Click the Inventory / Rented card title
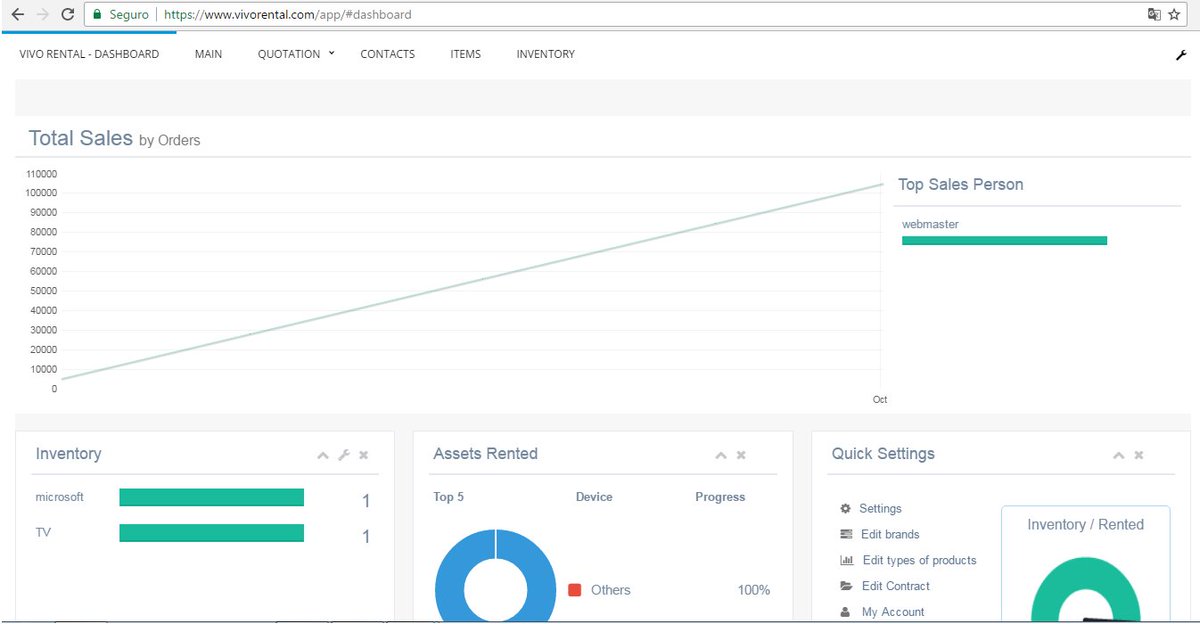The height and width of the screenshot is (624, 1200). (1085, 524)
